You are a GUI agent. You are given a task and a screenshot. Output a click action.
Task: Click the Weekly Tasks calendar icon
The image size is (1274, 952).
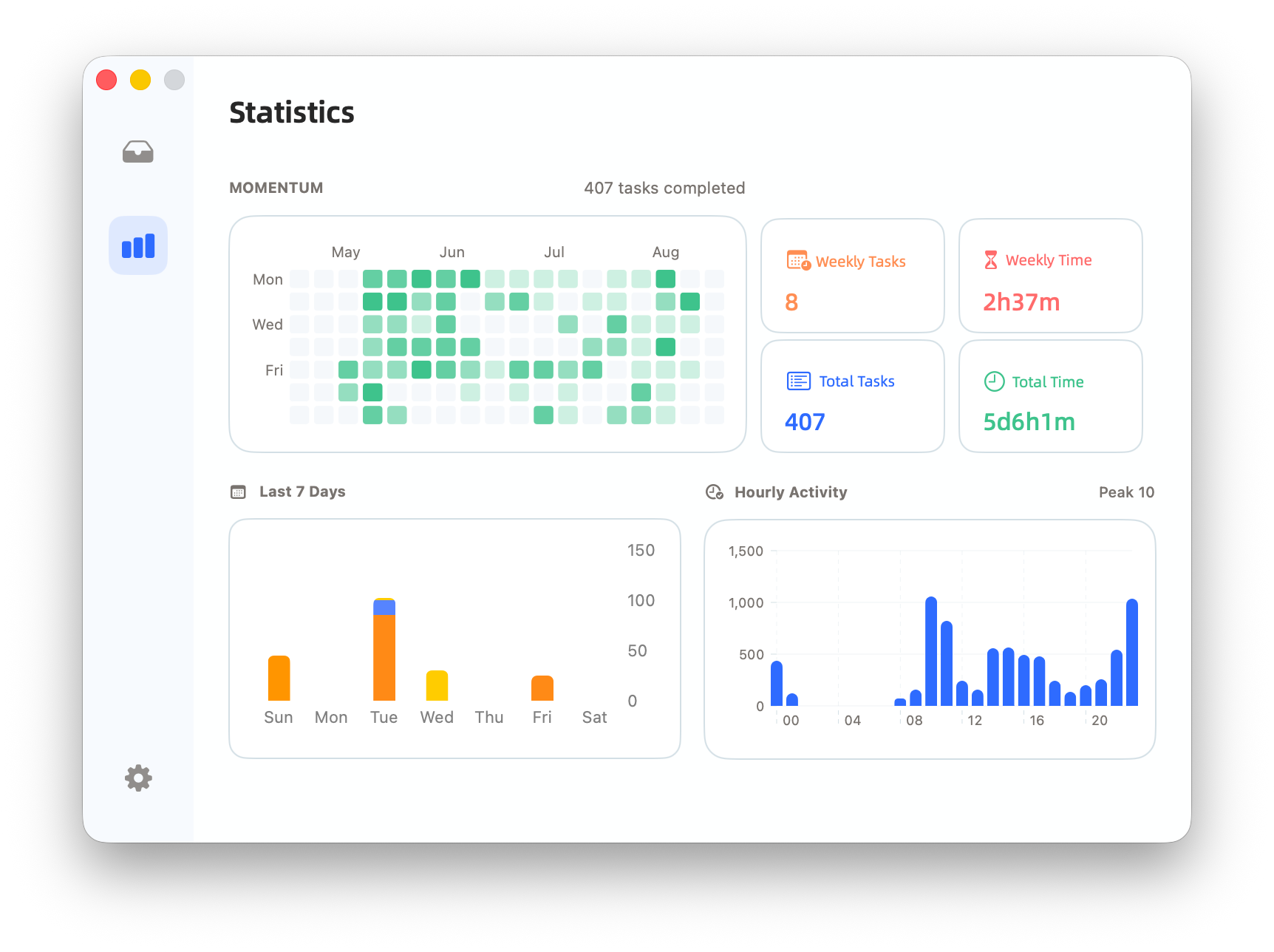798,260
